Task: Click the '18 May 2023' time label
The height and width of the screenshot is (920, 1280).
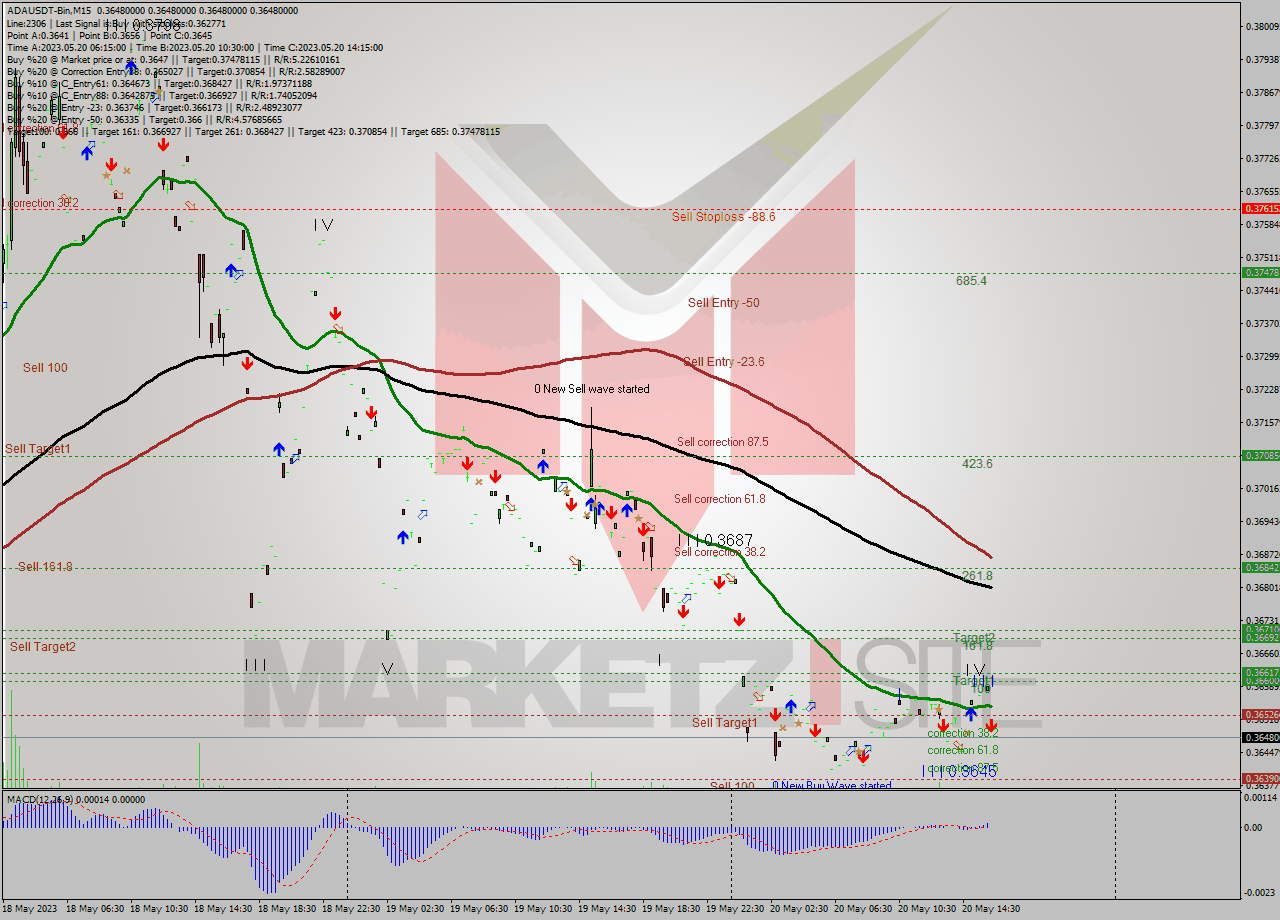Action: [28, 908]
